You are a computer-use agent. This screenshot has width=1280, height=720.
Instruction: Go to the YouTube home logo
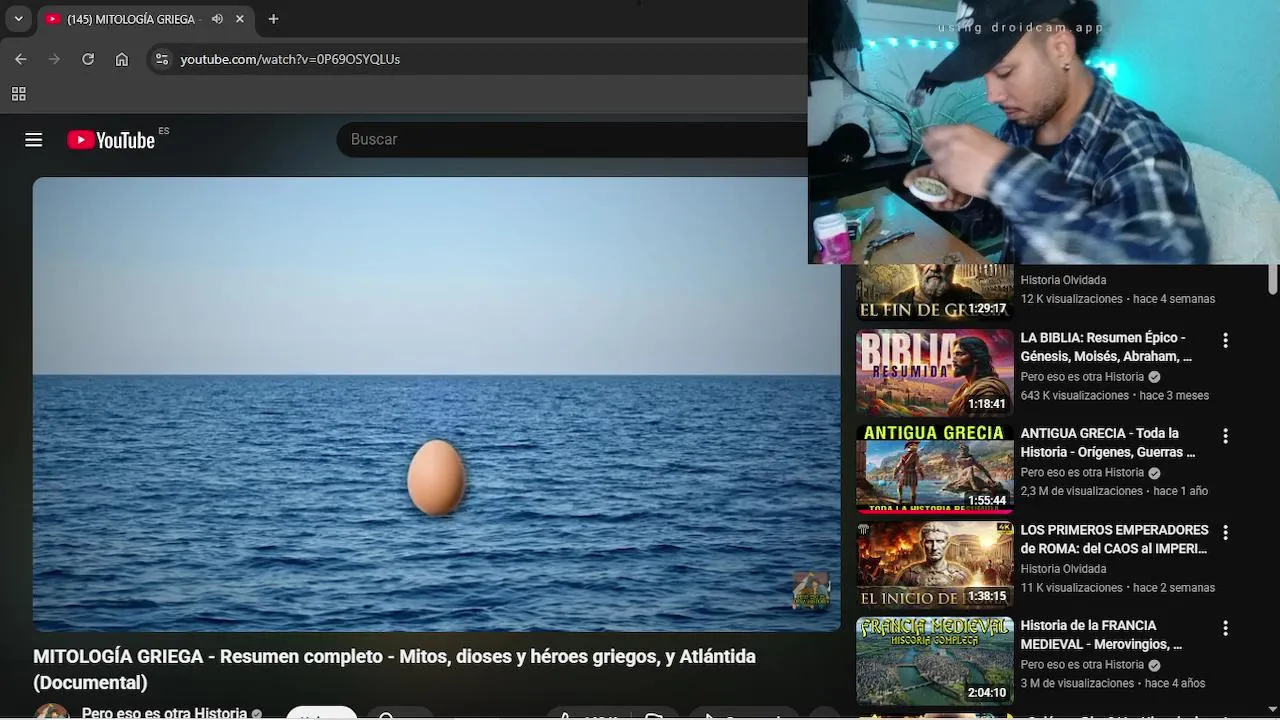(111, 140)
